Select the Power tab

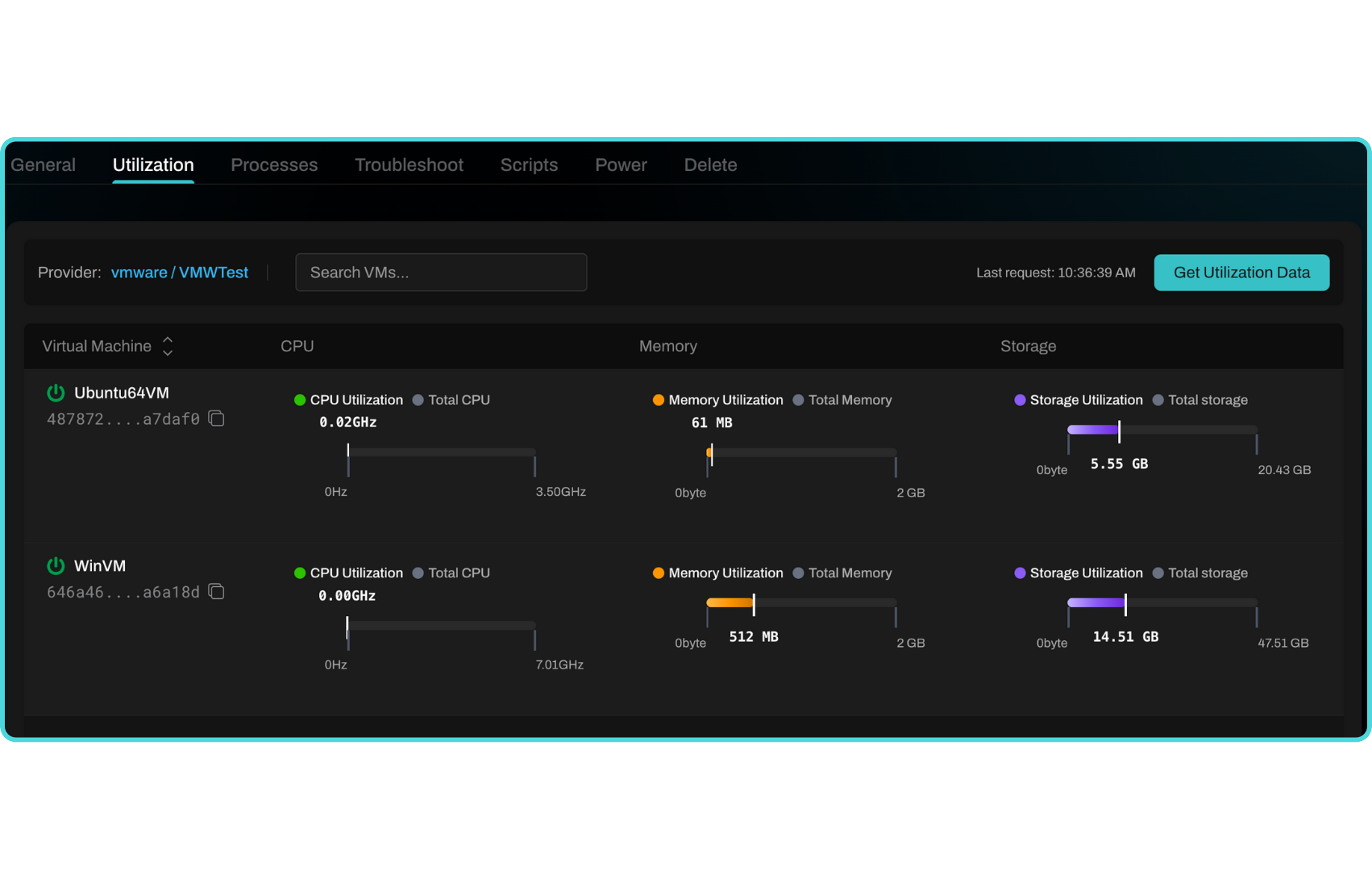coord(621,165)
